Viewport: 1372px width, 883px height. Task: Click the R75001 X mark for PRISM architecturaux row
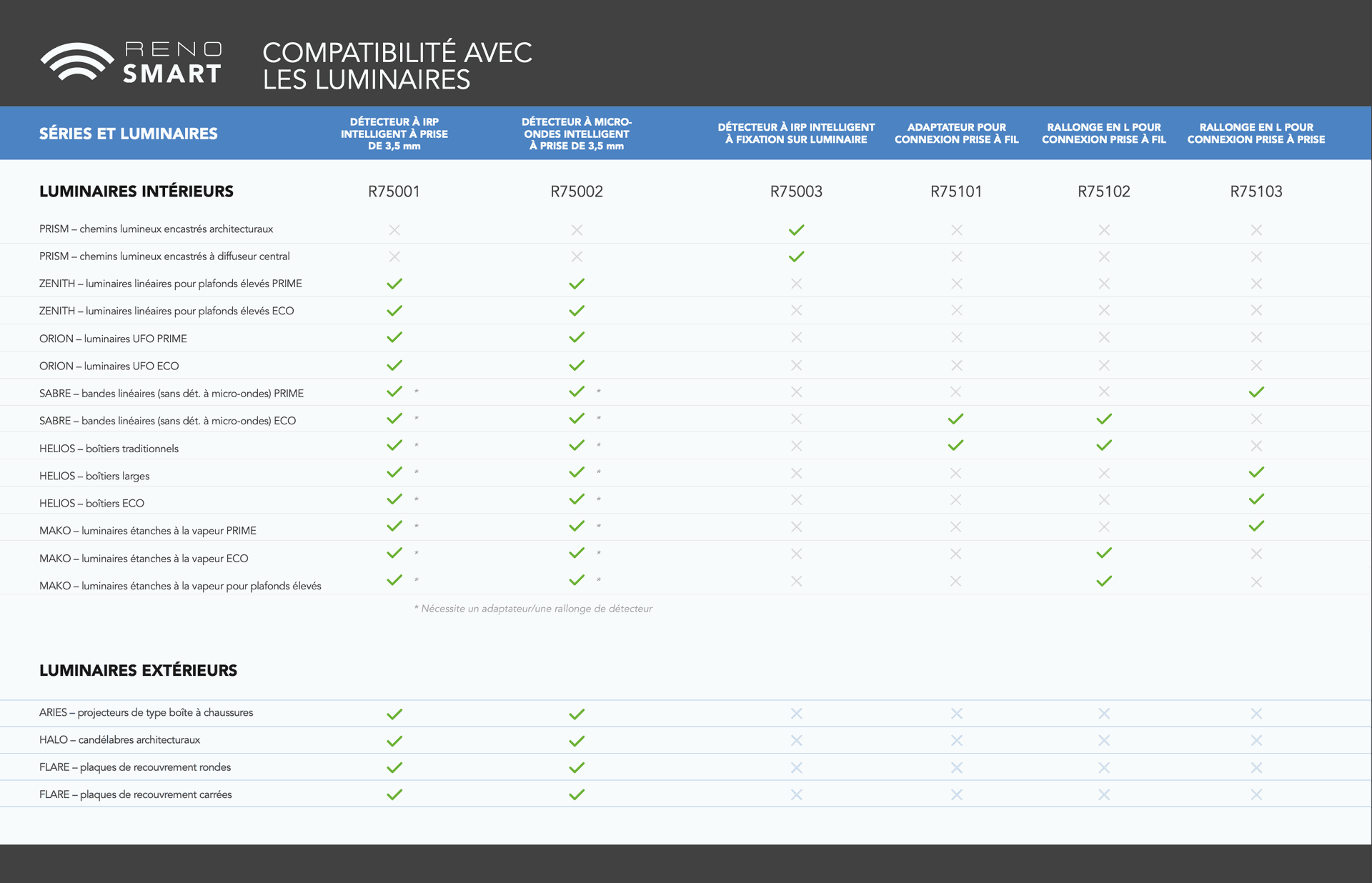pyautogui.click(x=394, y=230)
